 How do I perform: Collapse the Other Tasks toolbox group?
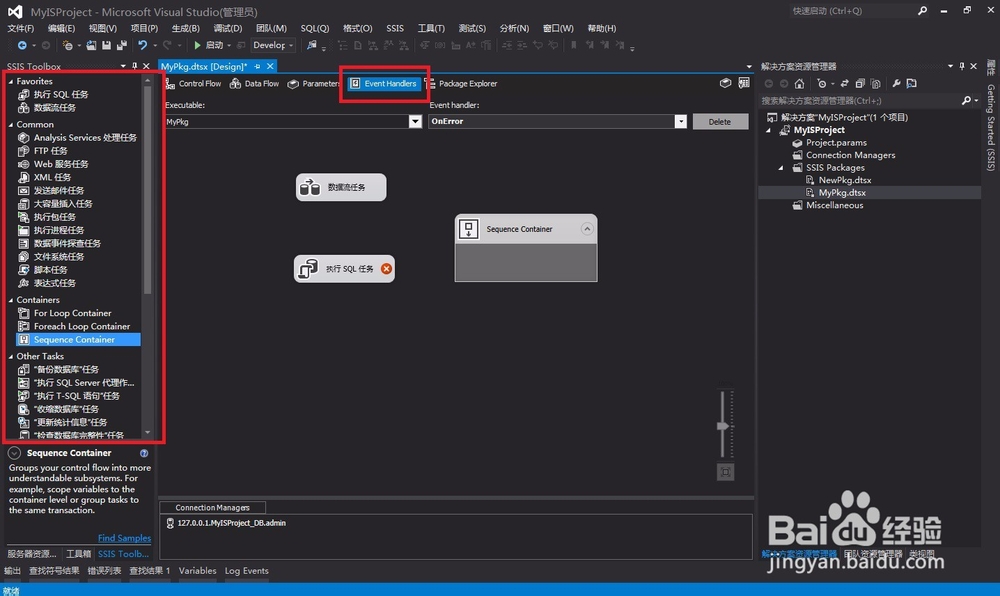[11, 357]
